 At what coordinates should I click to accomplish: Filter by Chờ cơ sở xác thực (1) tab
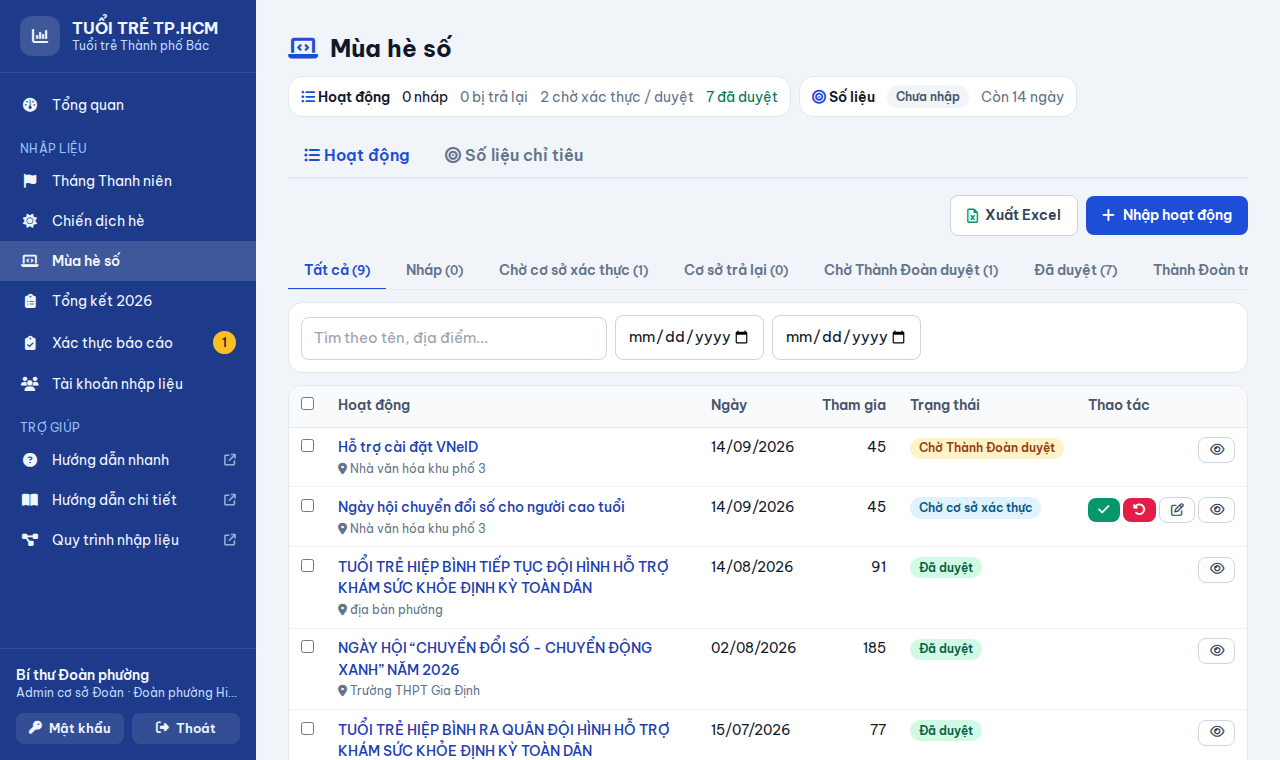[574, 270]
